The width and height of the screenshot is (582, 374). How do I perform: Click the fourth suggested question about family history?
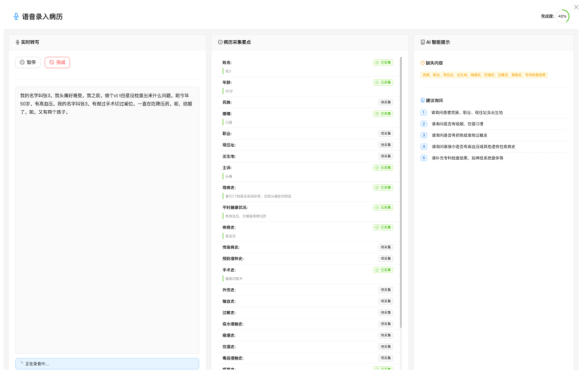[x=473, y=147]
